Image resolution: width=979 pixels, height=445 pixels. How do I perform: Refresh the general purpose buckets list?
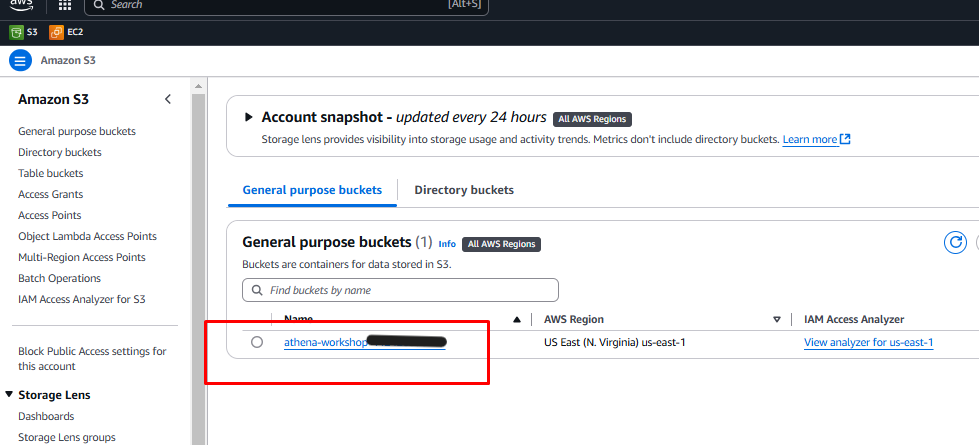(956, 242)
